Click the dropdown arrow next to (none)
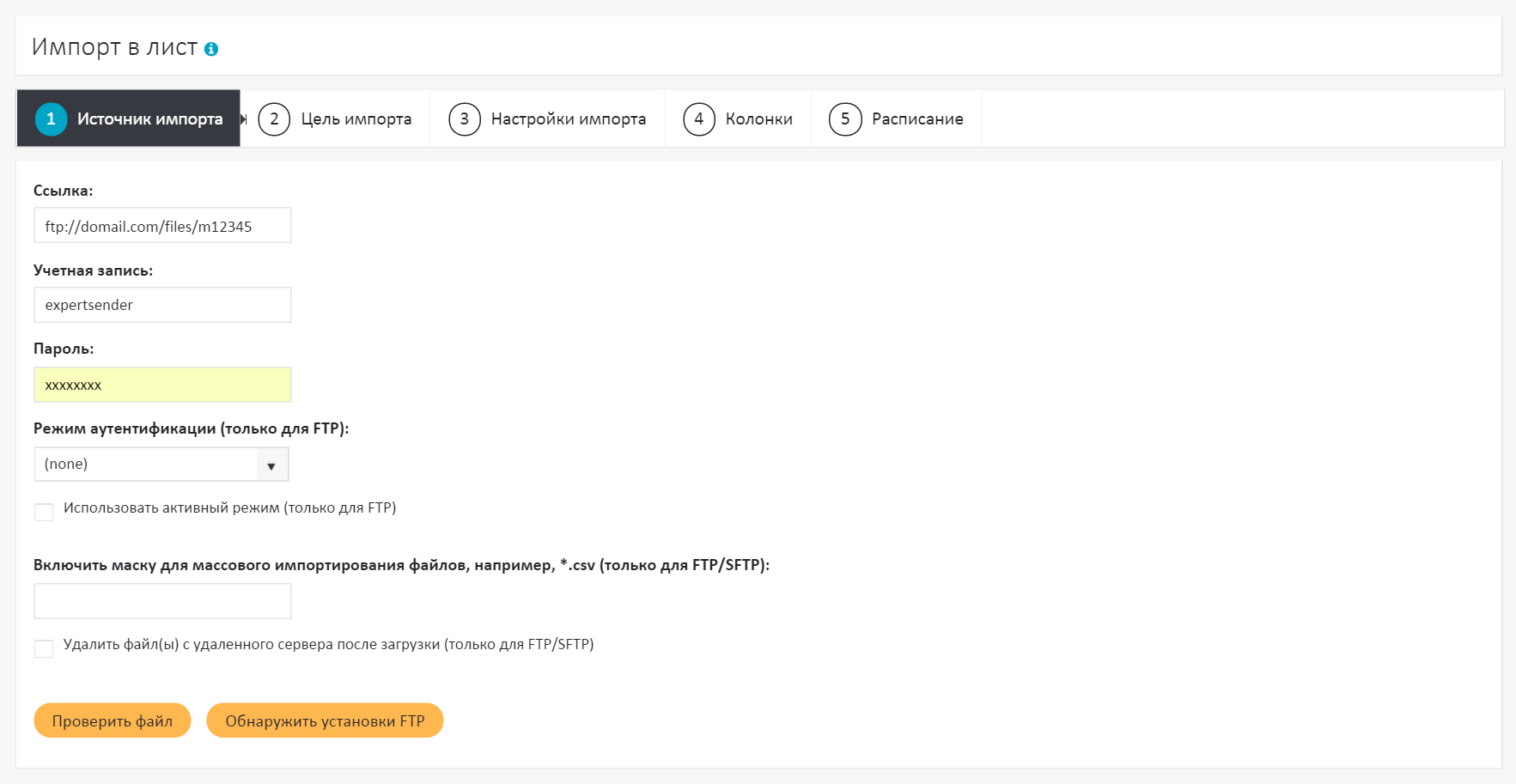Viewport: 1516px width, 784px height. (271, 465)
